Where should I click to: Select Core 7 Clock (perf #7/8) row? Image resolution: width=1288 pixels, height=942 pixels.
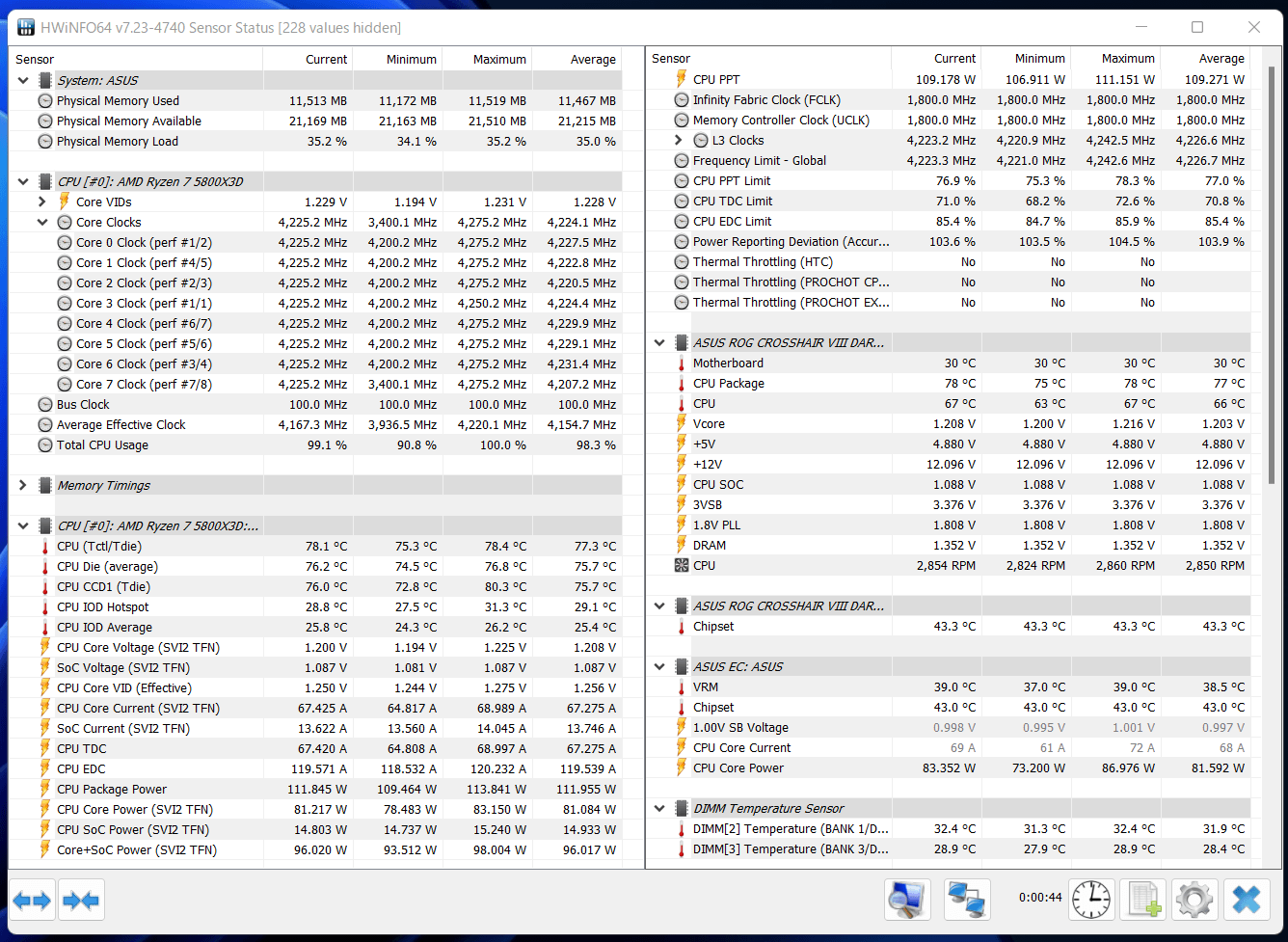[x=315, y=385]
